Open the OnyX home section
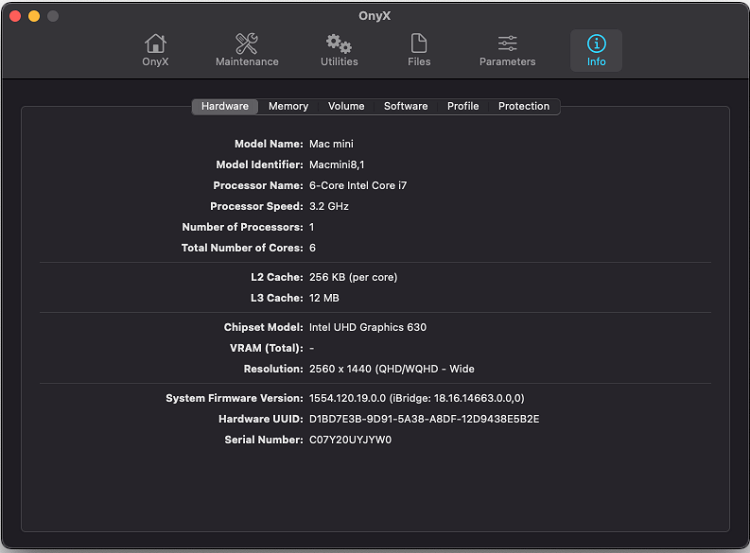750x553 pixels. click(155, 50)
